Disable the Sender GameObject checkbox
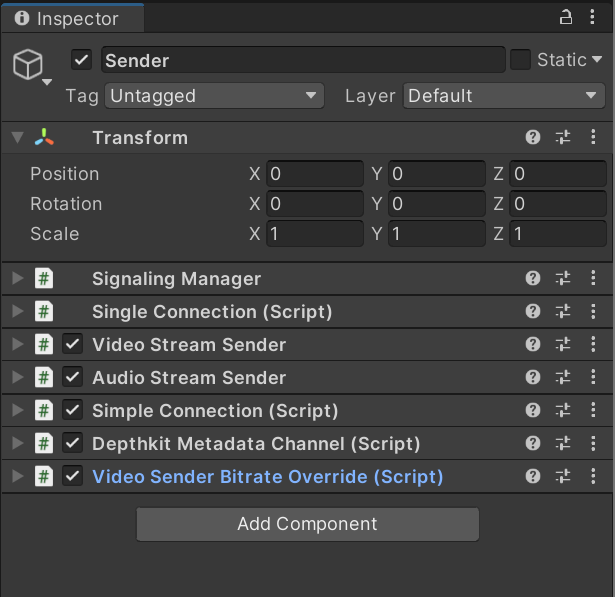Screen dimensions: 615x597 pyautogui.click(x=82, y=60)
